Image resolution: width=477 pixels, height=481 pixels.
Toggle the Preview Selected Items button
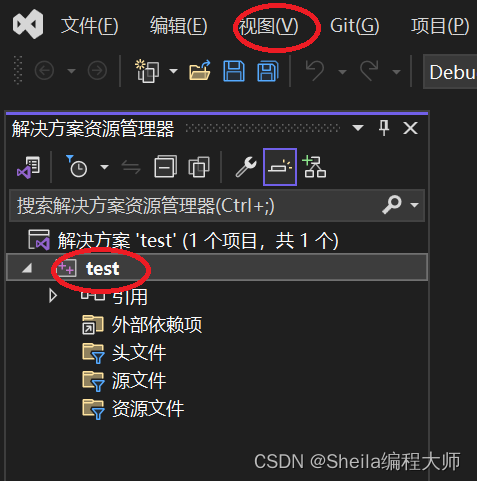(x=280, y=167)
